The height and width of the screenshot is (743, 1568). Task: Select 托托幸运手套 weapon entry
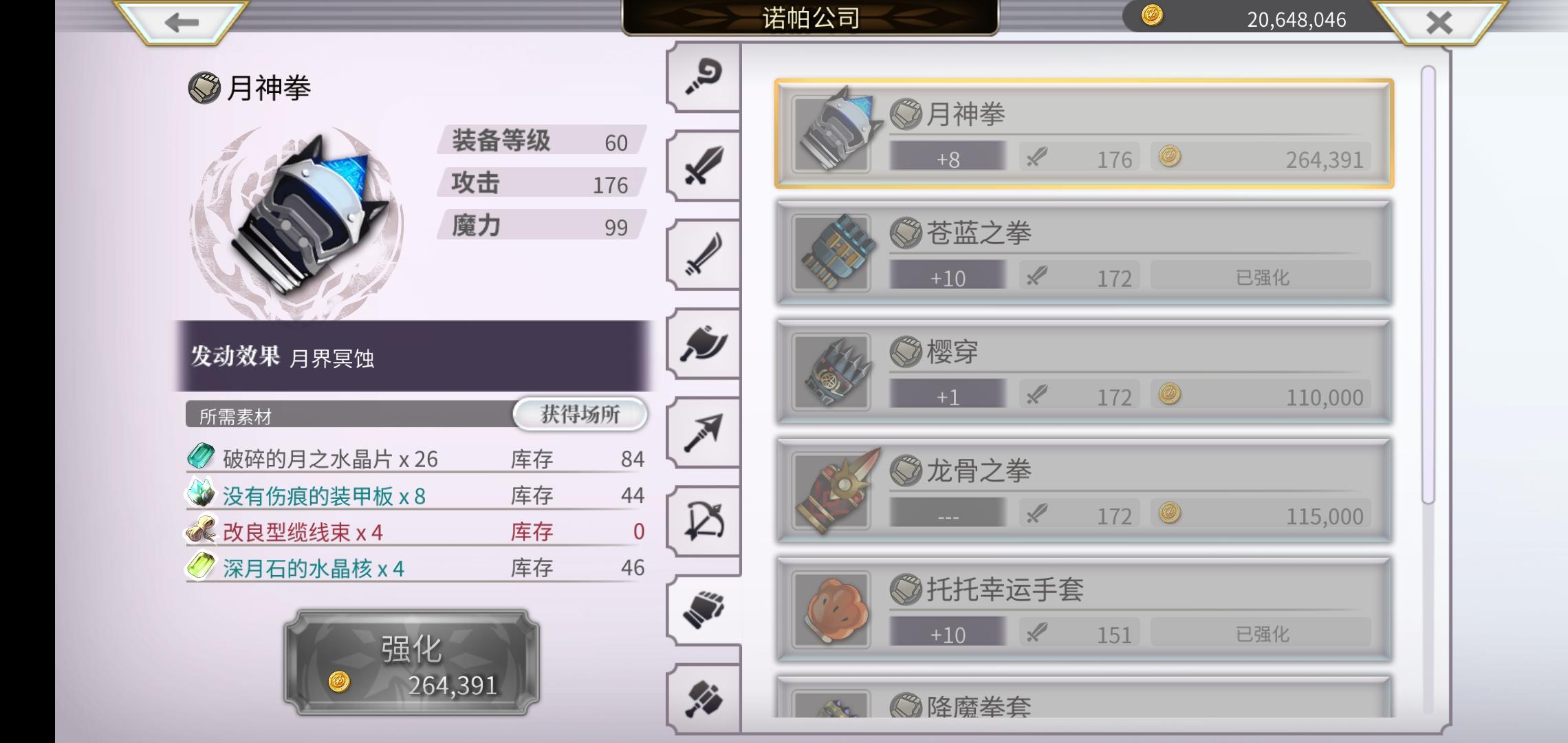(1085, 610)
